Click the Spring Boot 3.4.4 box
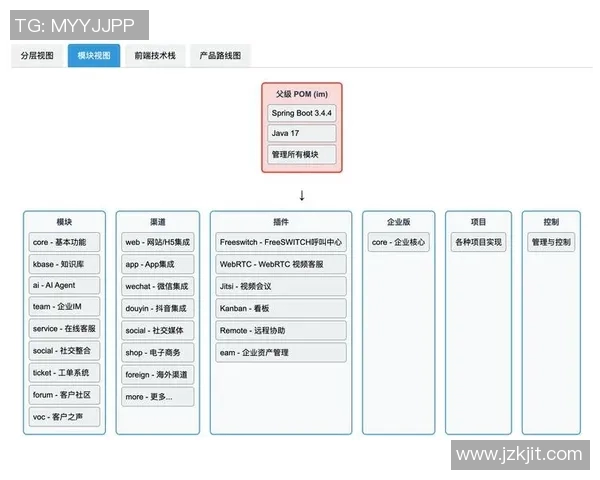This screenshot has width=600, height=480. point(302,113)
